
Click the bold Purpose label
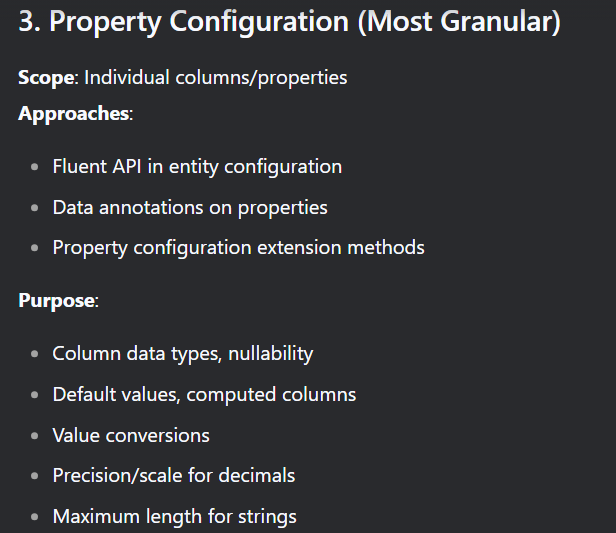coord(56,301)
